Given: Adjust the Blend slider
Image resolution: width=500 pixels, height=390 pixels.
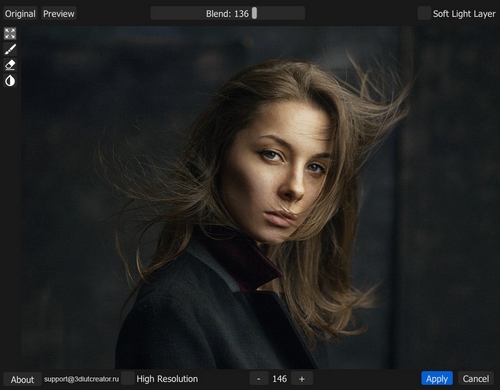Looking at the screenshot, I should 228,13.
